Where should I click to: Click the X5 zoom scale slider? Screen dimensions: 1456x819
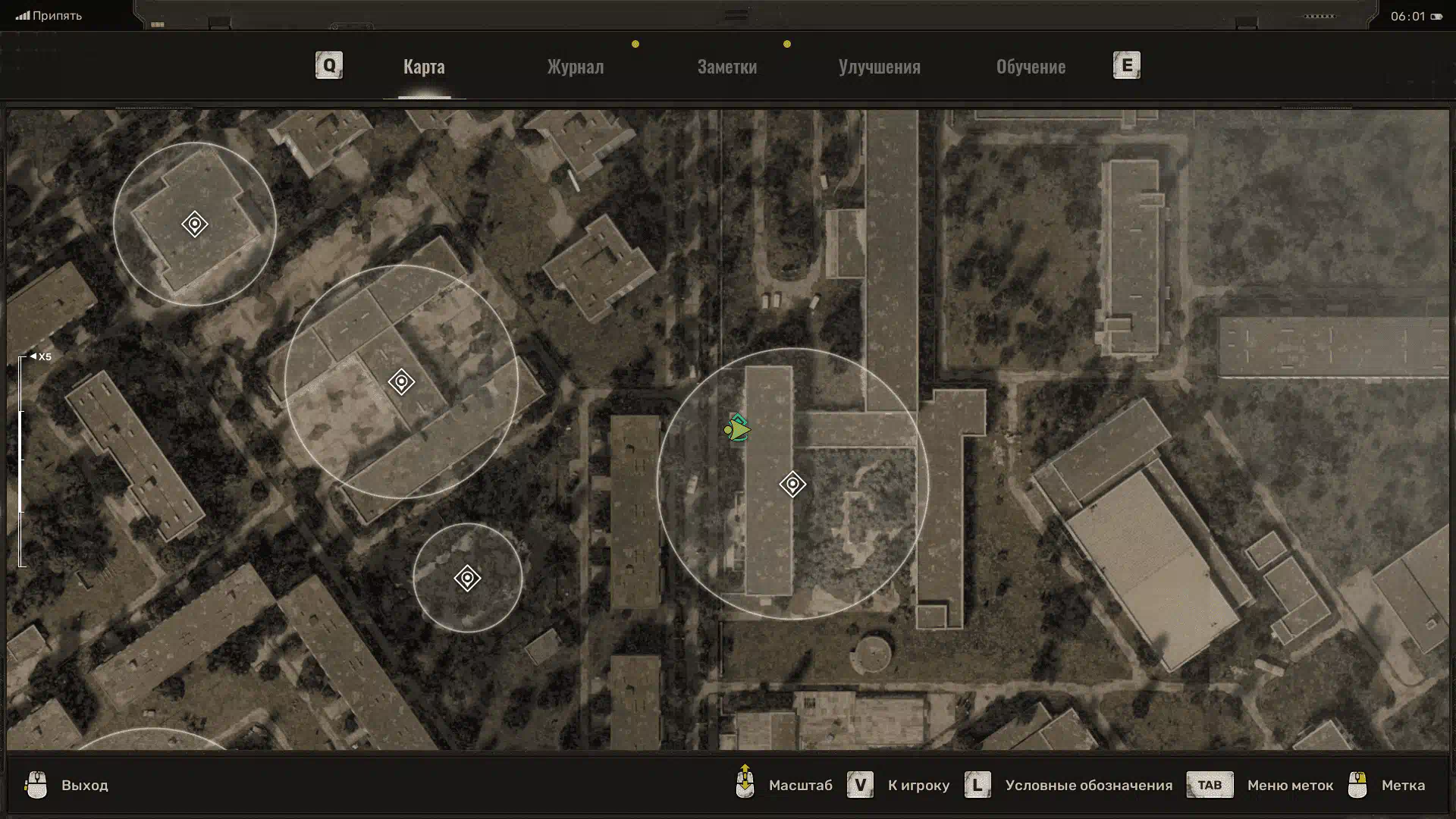tap(21, 460)
